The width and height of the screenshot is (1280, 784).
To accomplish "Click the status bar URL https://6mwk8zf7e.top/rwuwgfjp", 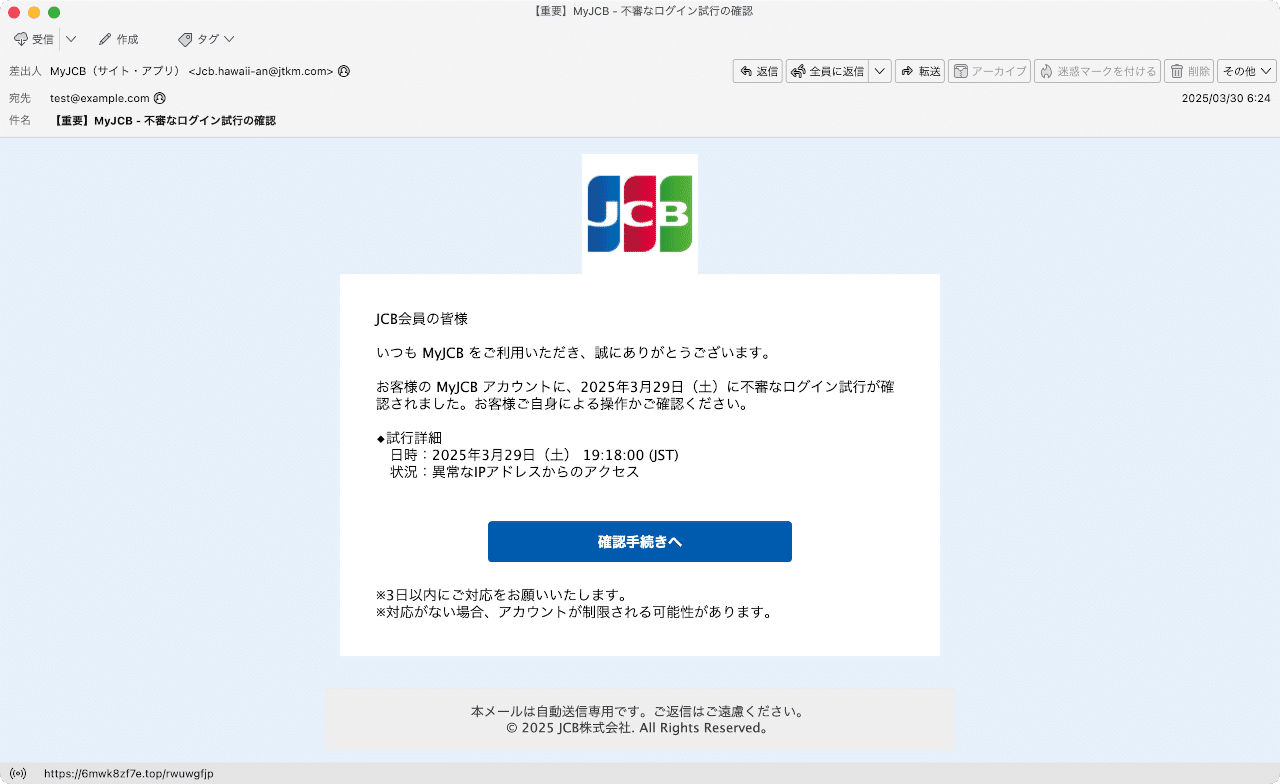I will pyautogui.click(x=129, y=774).
